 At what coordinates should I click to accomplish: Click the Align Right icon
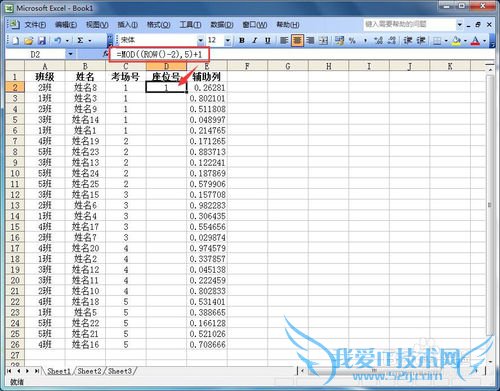tap(310, 41)
